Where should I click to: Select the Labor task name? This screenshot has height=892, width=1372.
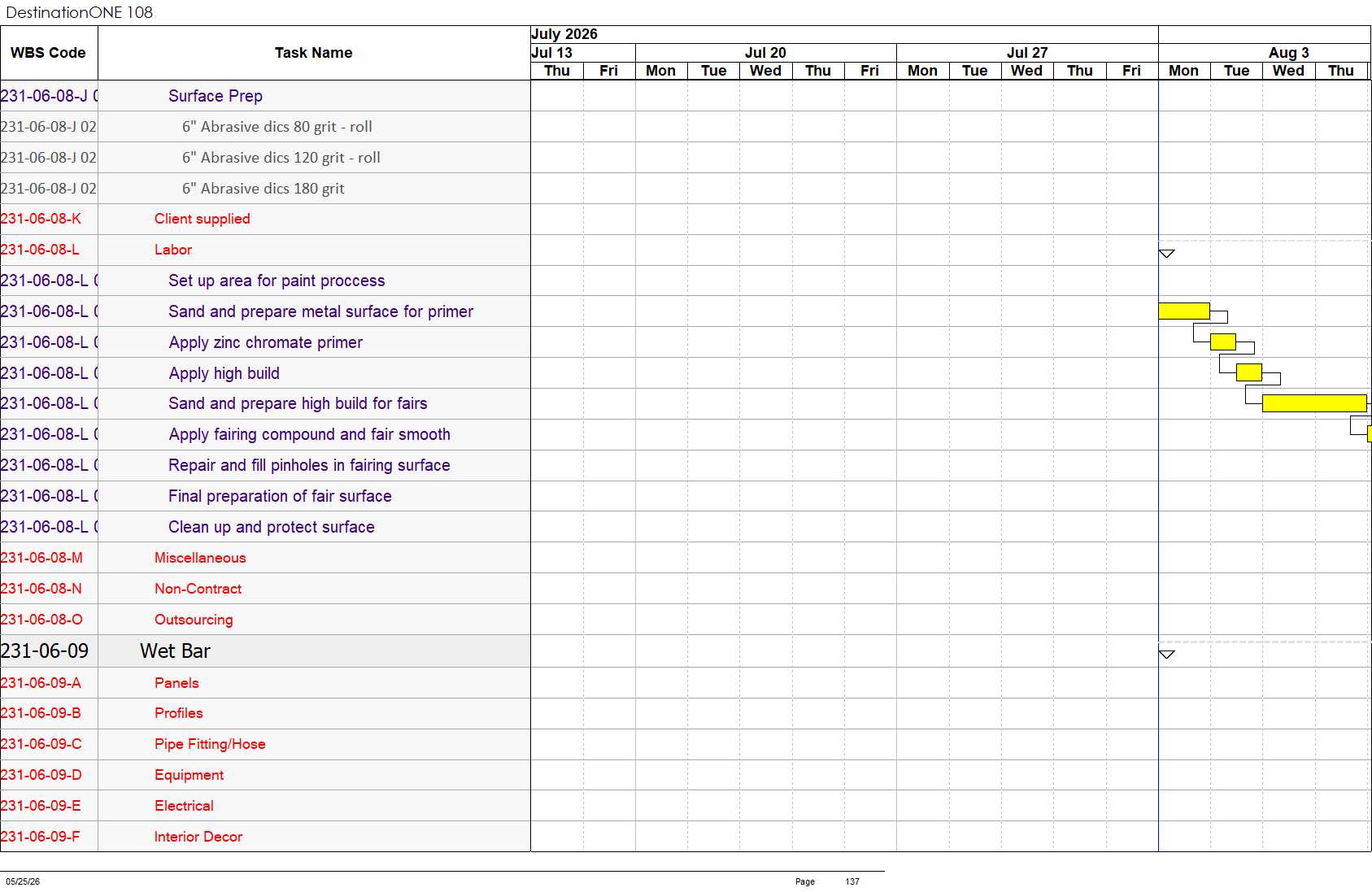173,250
